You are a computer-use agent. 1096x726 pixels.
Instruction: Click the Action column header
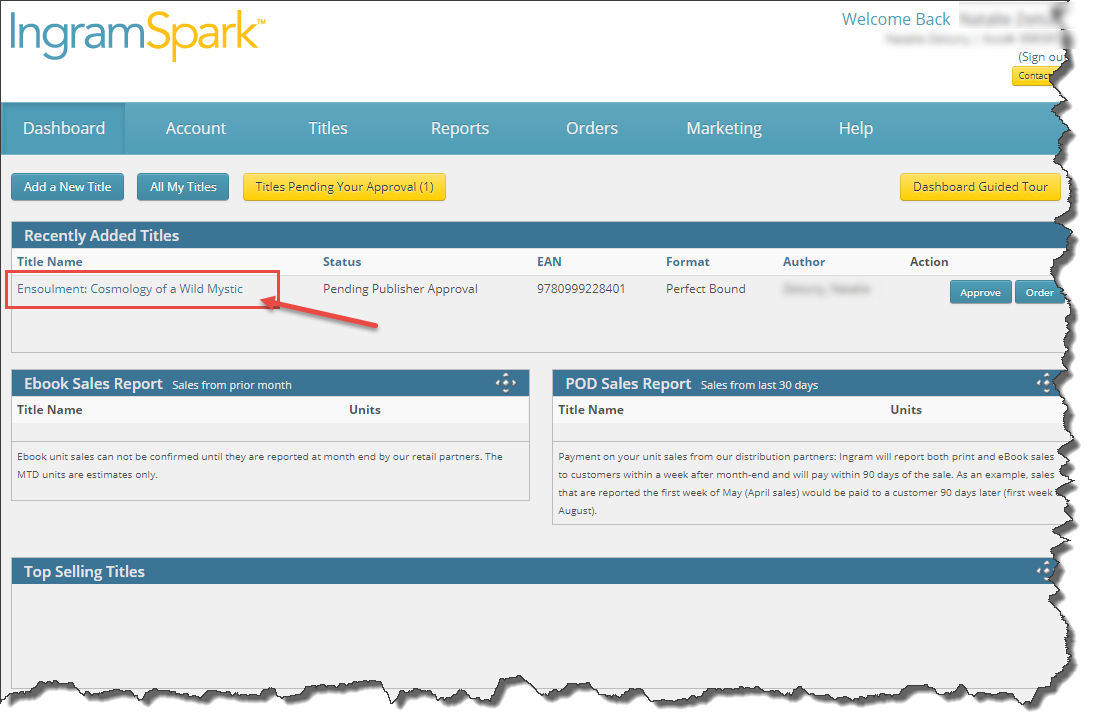[x=929, y=262]
